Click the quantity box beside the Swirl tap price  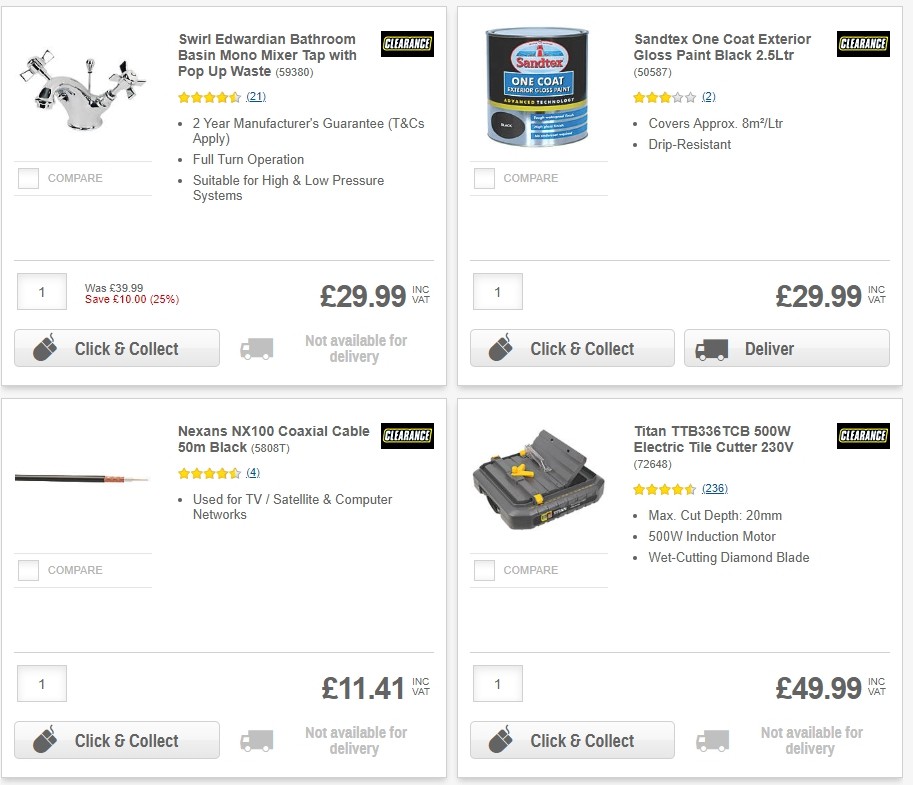coord(41,292)
